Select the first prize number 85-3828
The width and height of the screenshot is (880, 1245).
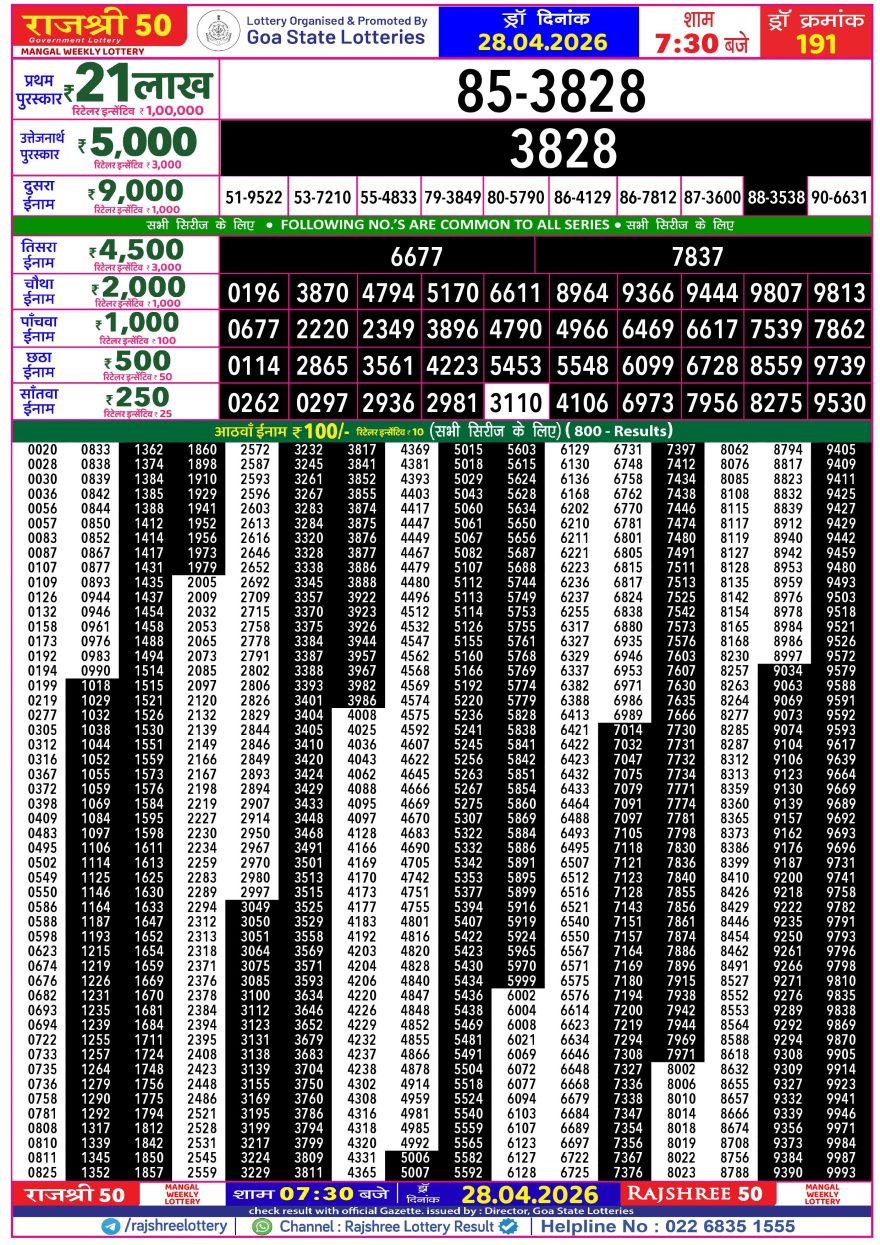(x=551, y=92)
